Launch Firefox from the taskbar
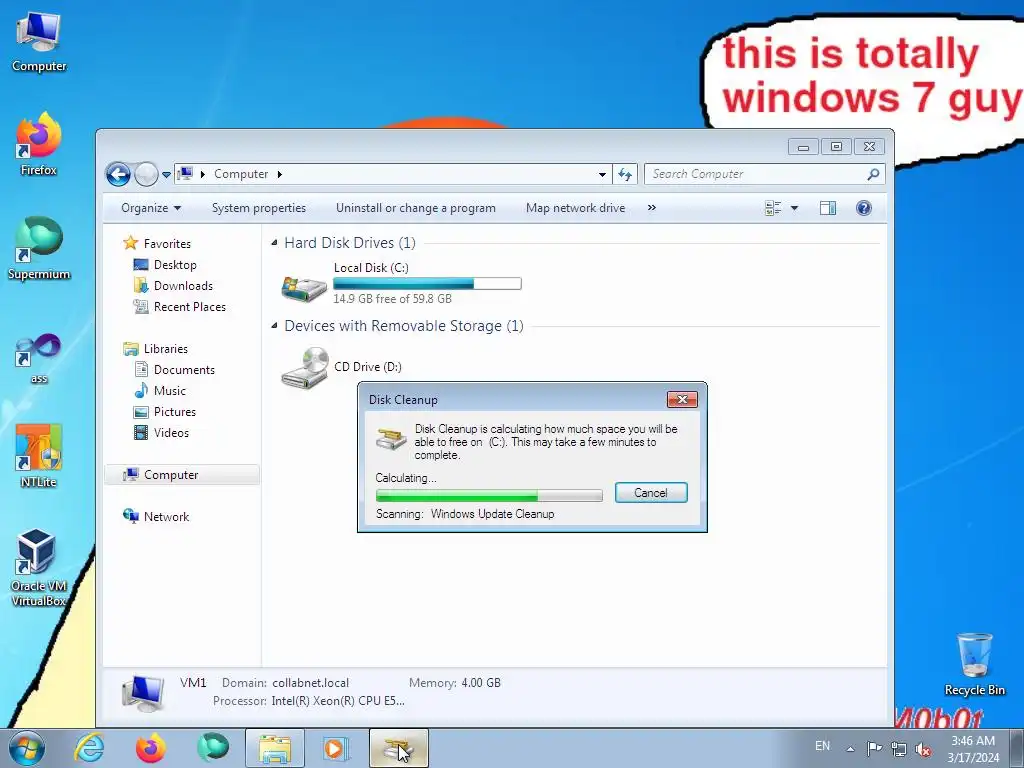Image resolution: width=1024 pixels, height=768 pixels. tap(151, 748)
